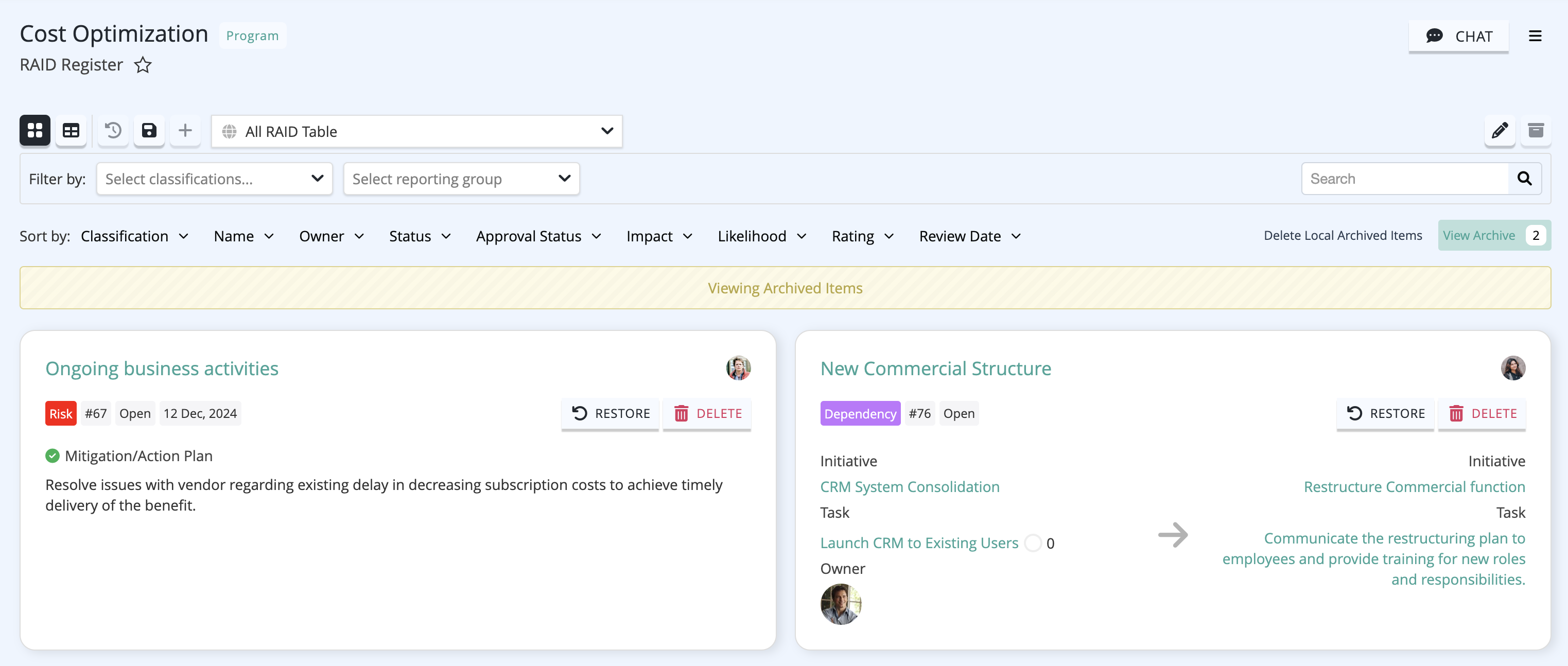Restore the Ongoing business activities risk

tap(610, 413)
